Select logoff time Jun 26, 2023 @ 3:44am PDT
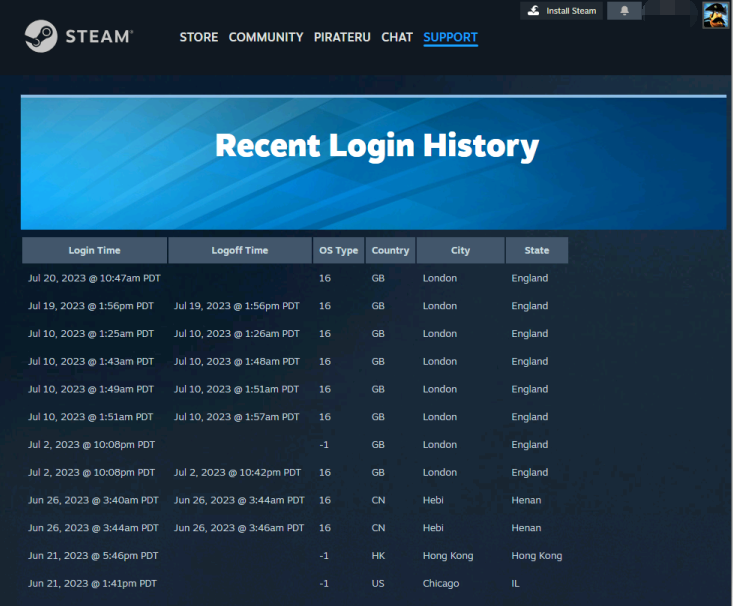Viewport: 733px width, 606px height. (239, 500)
